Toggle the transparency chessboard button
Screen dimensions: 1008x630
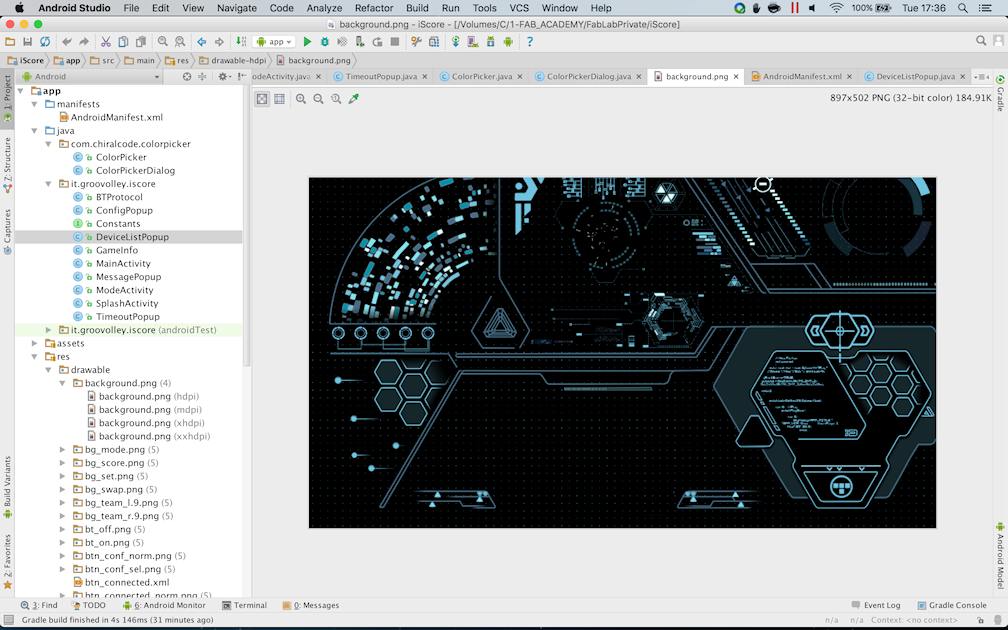[262, 99]
